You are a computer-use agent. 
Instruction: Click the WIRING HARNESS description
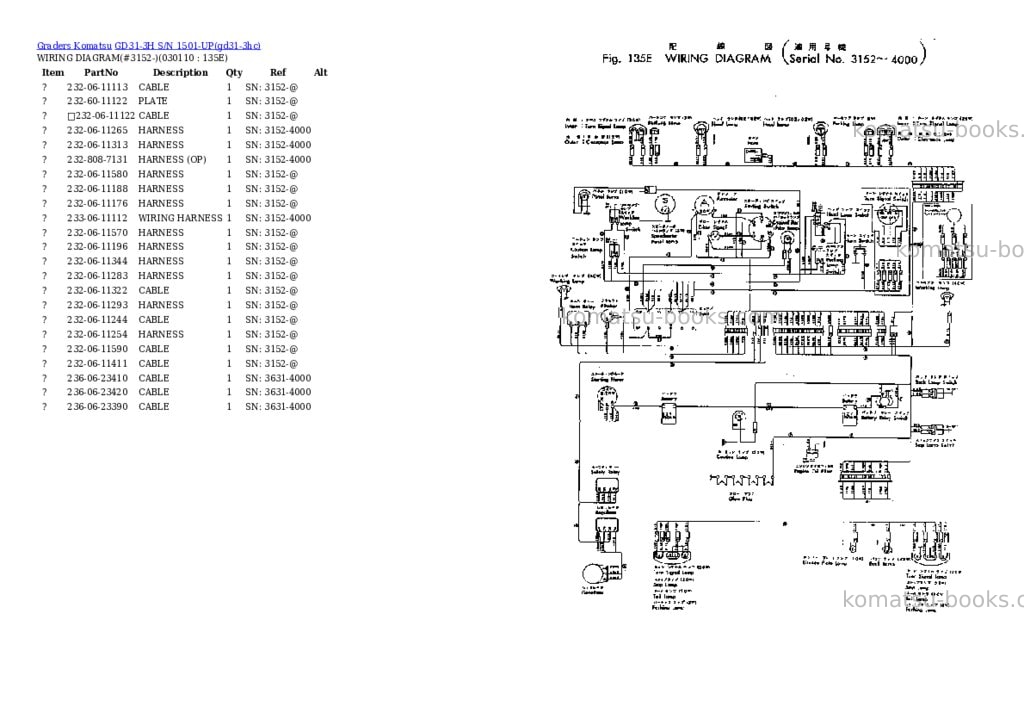click(x=180, y=218)
